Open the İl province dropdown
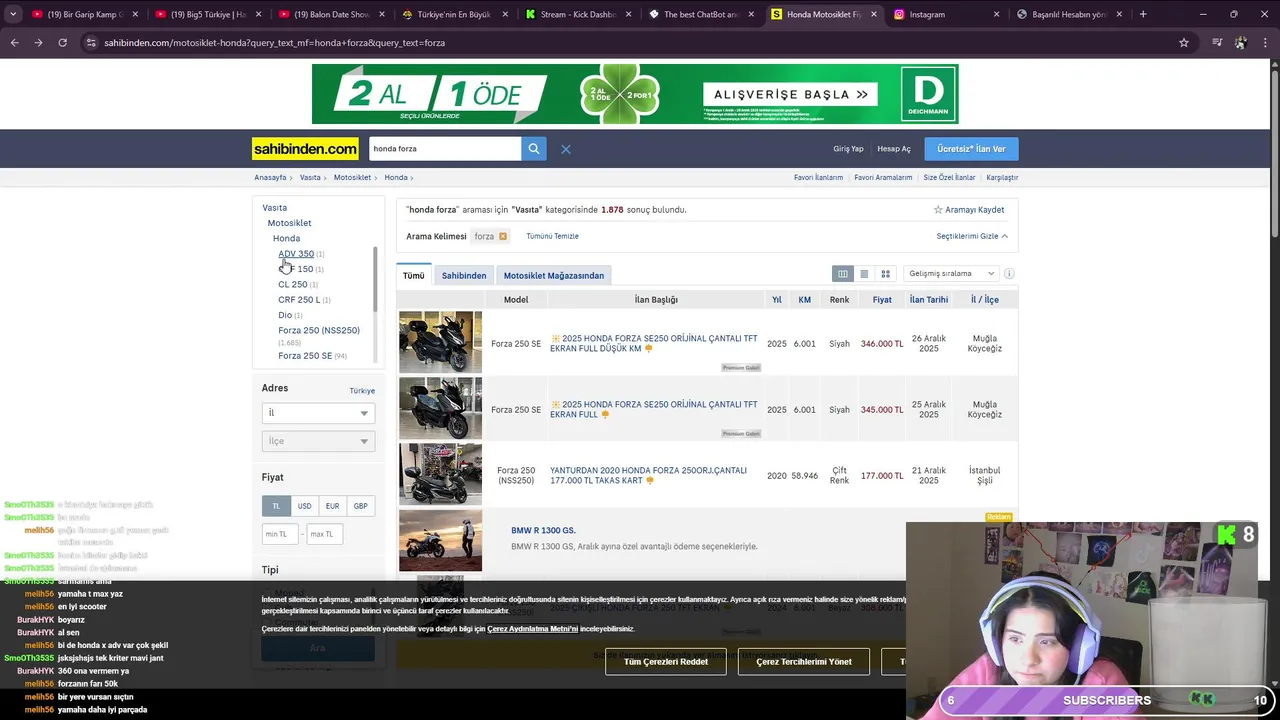The width and height of the screenshot is (1280, 720). pos(318,413)
